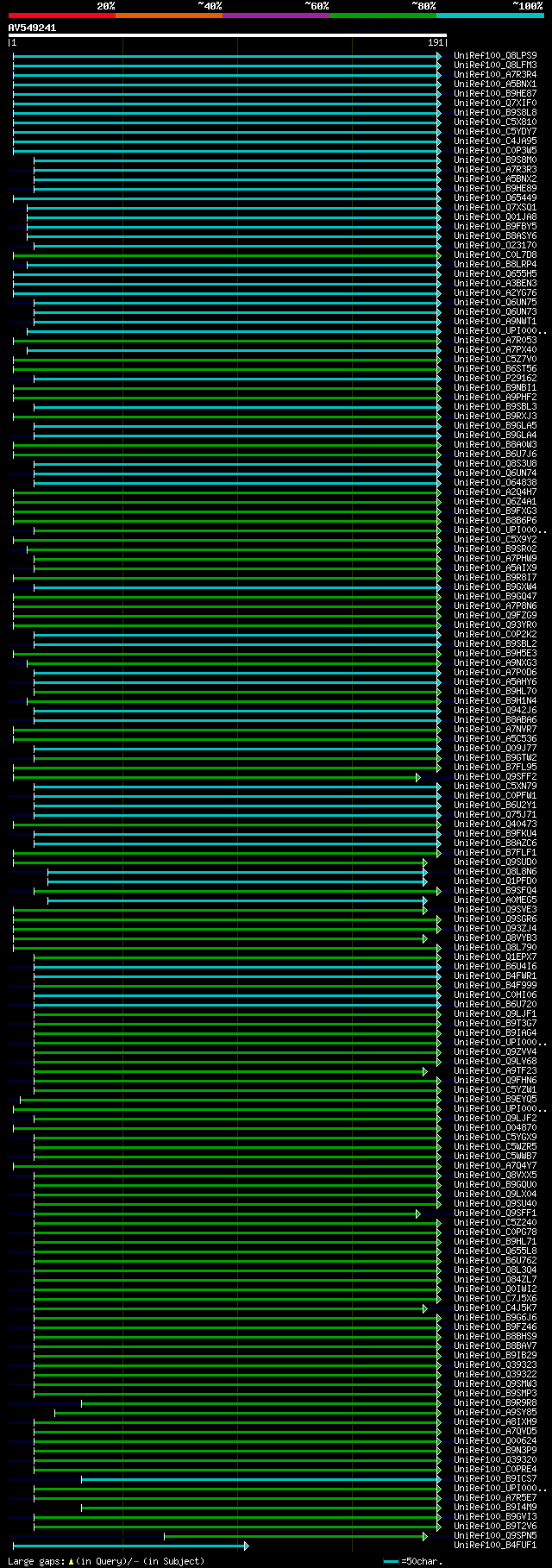This screenshot has height=1568, width=552.
Task: Click label UniRef100_O64838
Action: pyautogui.click(x=495, y=483)
